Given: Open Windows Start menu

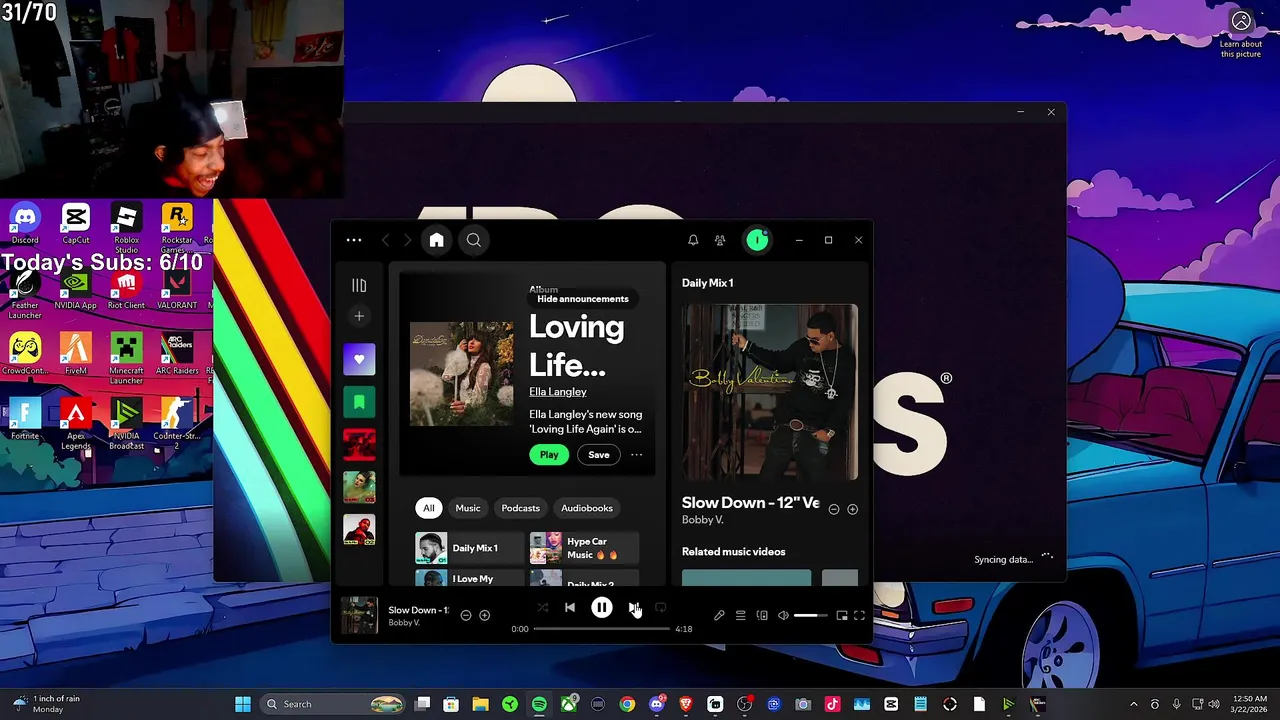Looking at the screenshot, I should pyautogui.click(x=243, y=705).
